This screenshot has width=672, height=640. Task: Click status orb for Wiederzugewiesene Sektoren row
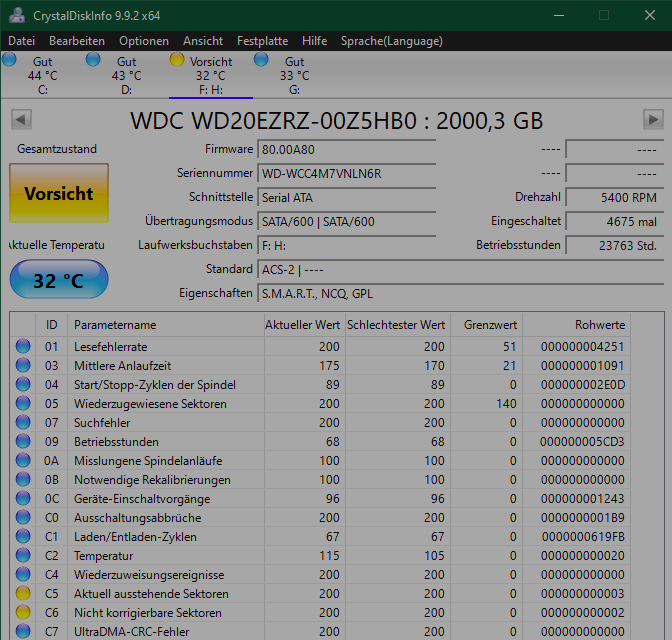[x=23, y=403]
